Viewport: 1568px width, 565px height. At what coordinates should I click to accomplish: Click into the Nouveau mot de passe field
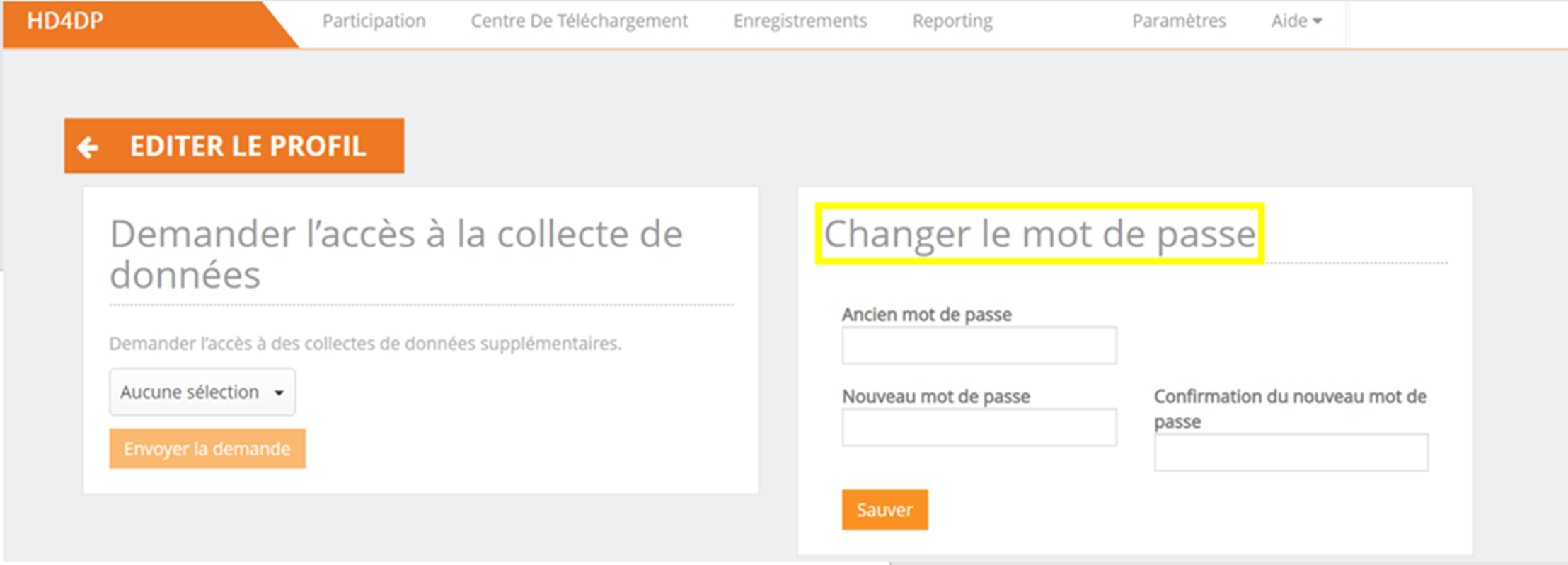point(979,427)
